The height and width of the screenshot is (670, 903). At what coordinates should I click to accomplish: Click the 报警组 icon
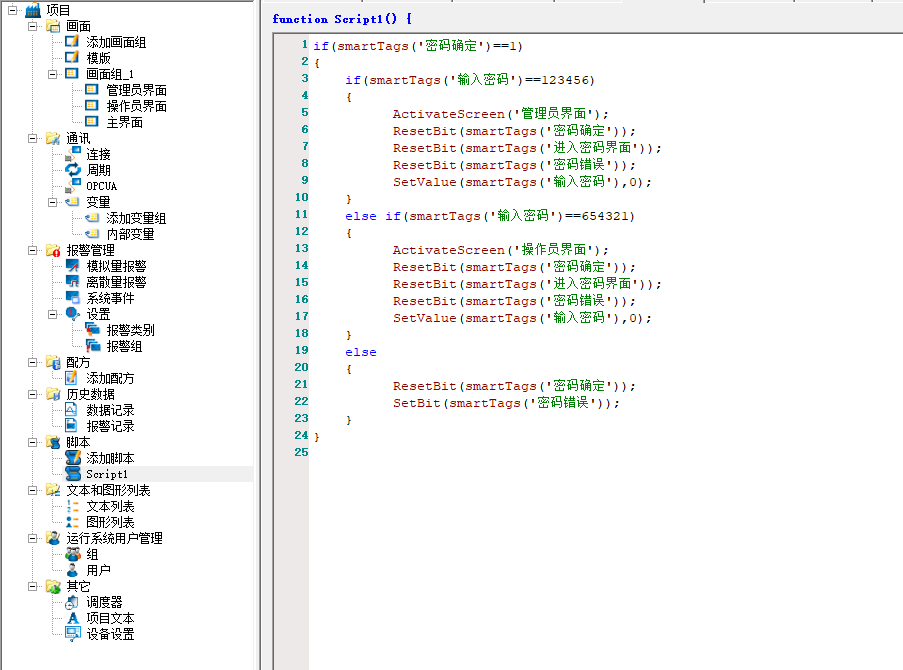(93, 346)
